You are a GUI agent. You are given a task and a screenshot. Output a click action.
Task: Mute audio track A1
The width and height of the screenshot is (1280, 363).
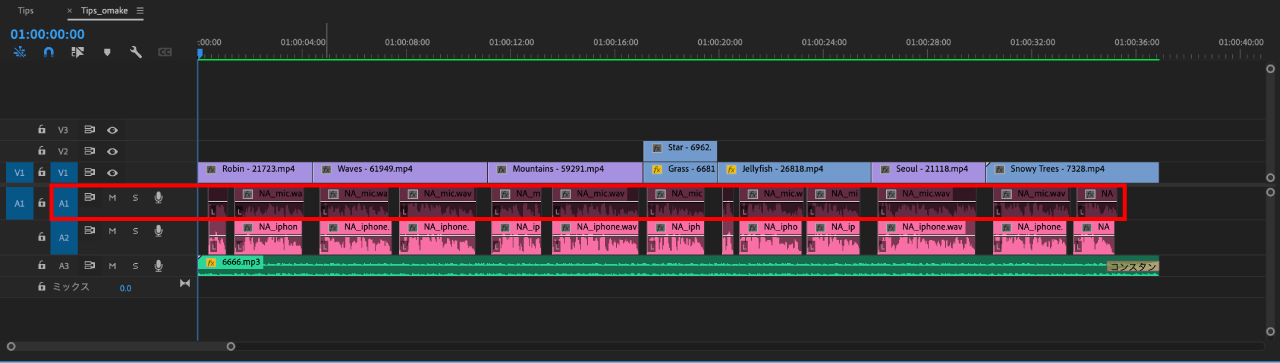tap(113, 197)
